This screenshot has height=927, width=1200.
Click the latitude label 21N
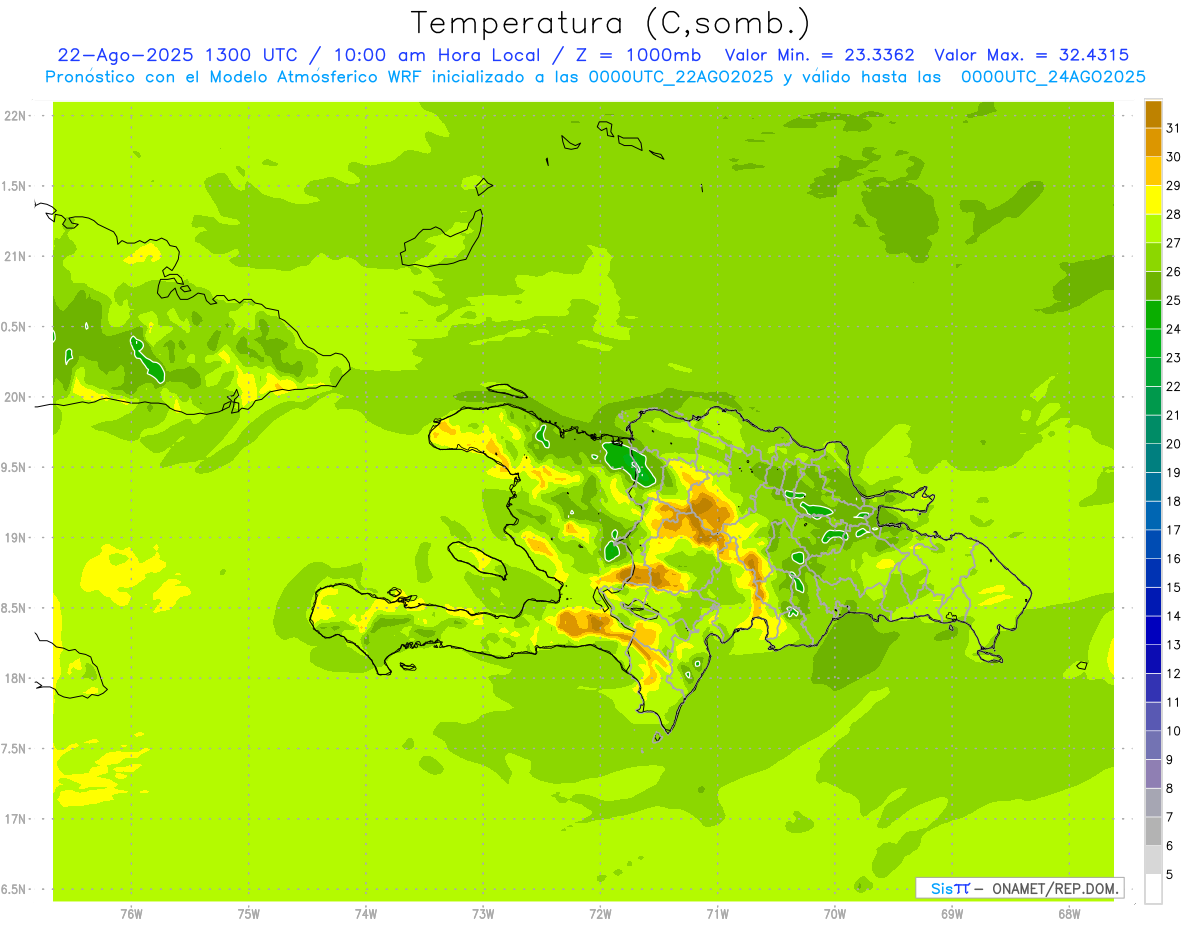14,257
